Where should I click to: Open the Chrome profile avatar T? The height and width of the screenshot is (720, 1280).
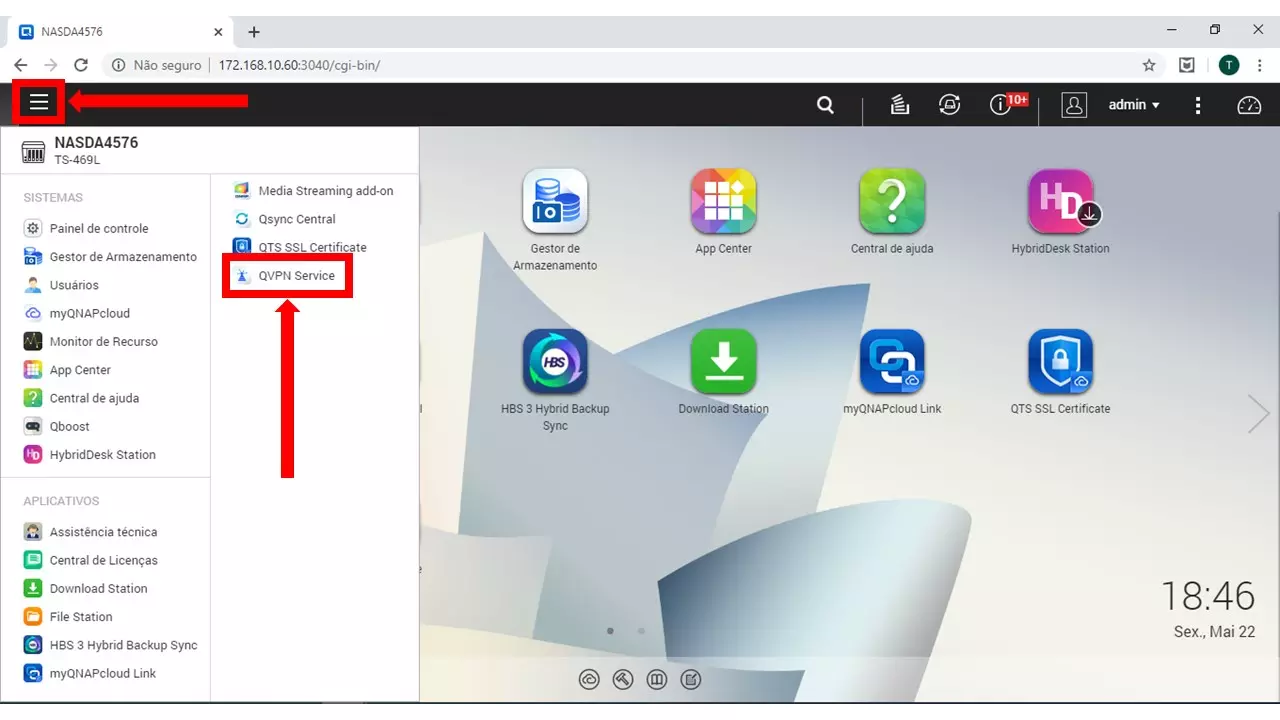coord(1229,65)
